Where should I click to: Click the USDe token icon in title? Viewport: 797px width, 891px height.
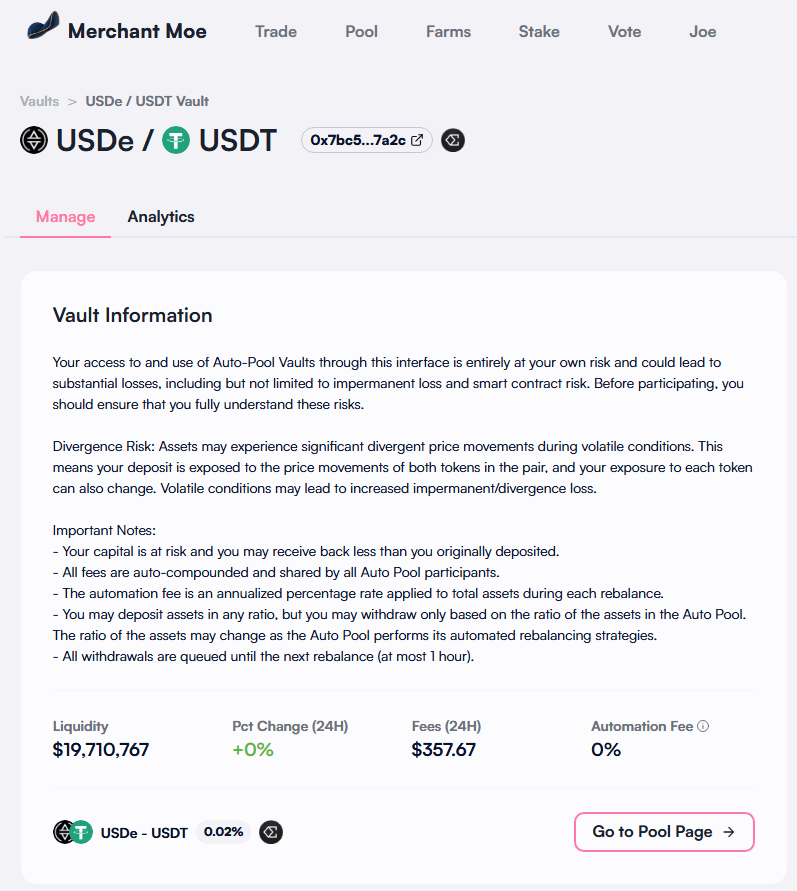[34, 140]
